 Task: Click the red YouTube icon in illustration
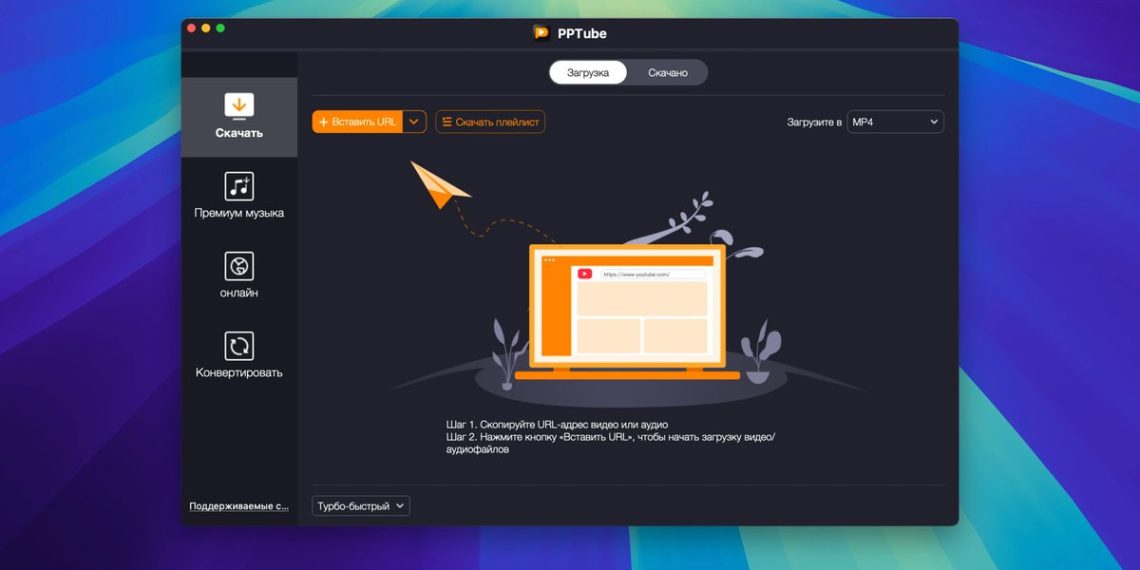click(584, 274)
